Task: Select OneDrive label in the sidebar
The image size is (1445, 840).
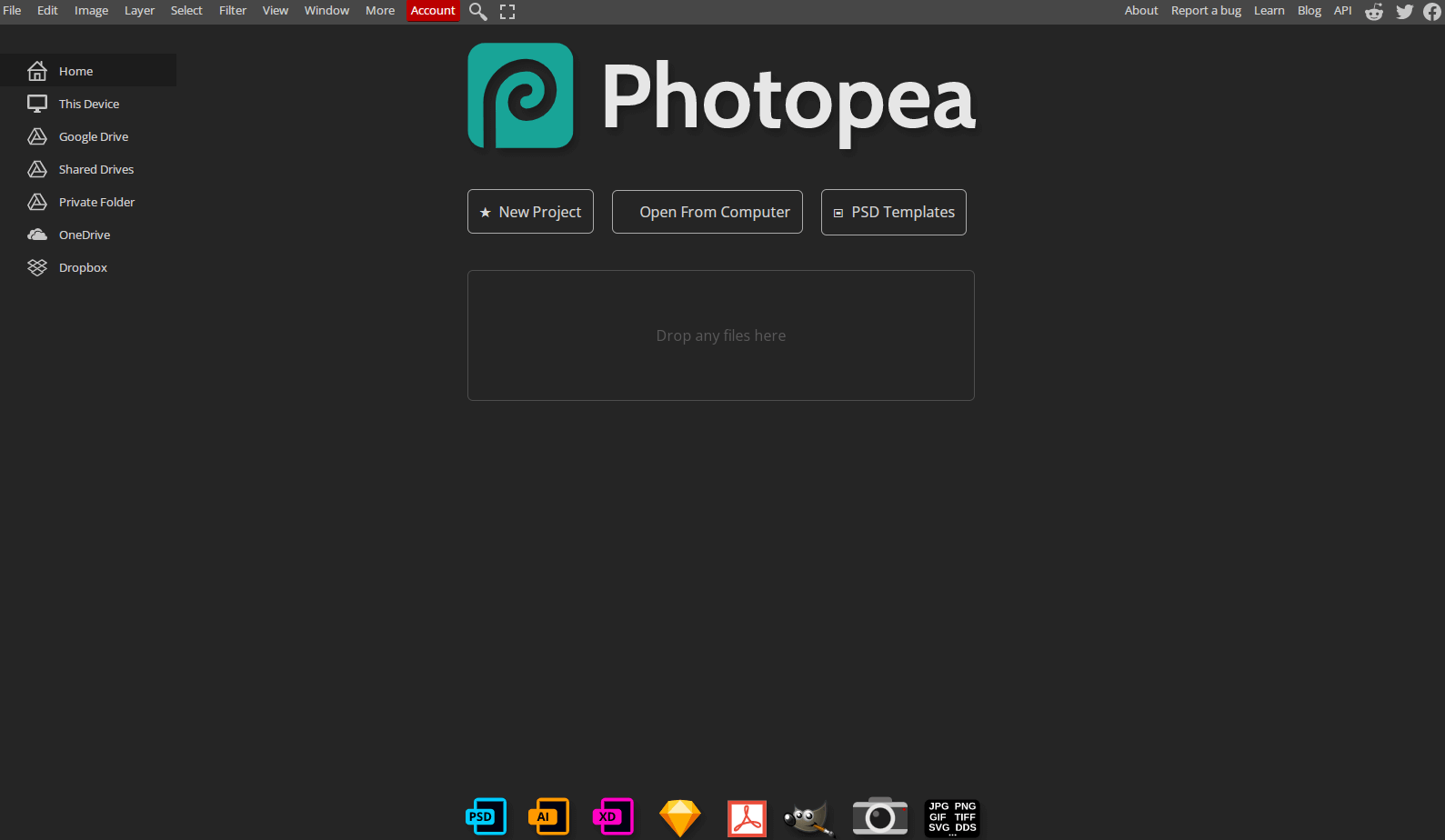Action: pos(85,235)
